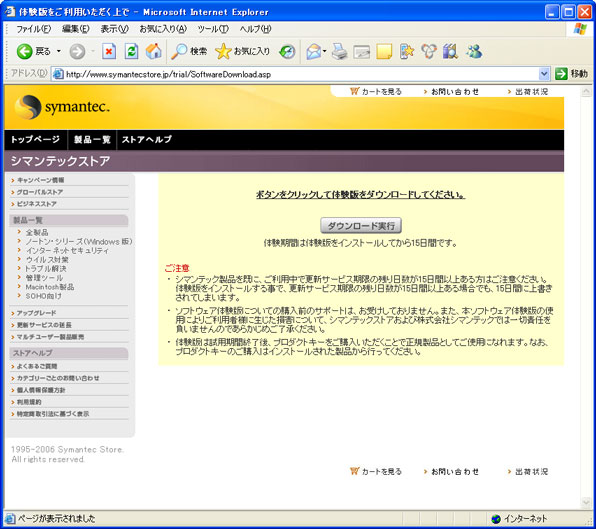Viewport: 596px width, 529px height.
Task: Click the star document toolbar icon
Action: [x=407, y=51]
